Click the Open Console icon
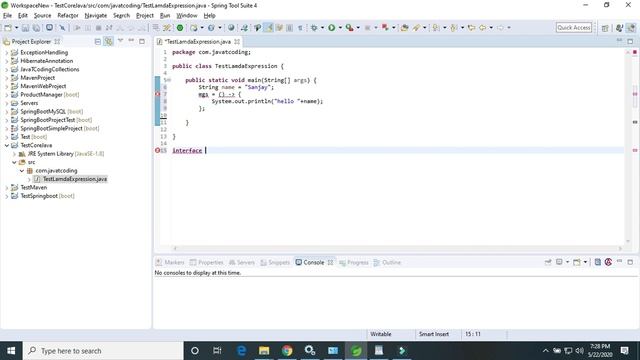640x360 pixels. [577, 262]
